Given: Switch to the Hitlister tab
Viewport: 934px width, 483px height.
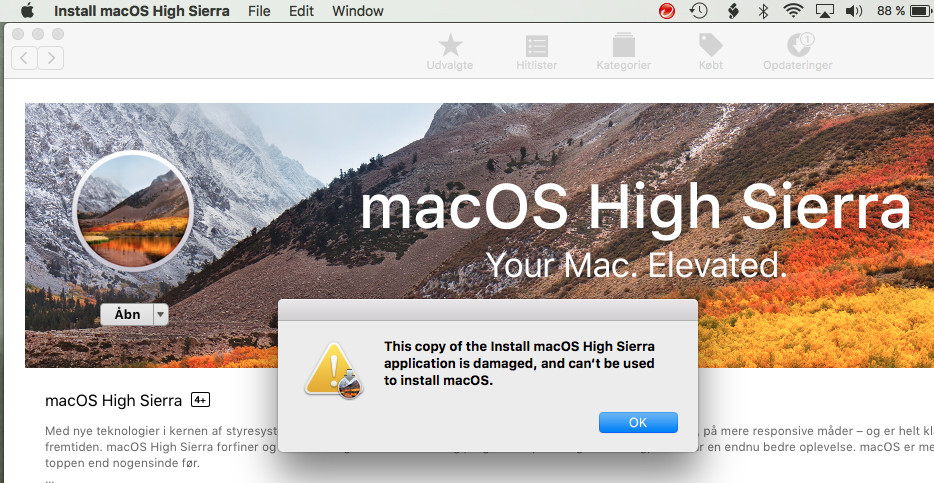Looking at the screenshot, I should coord(537,52).
